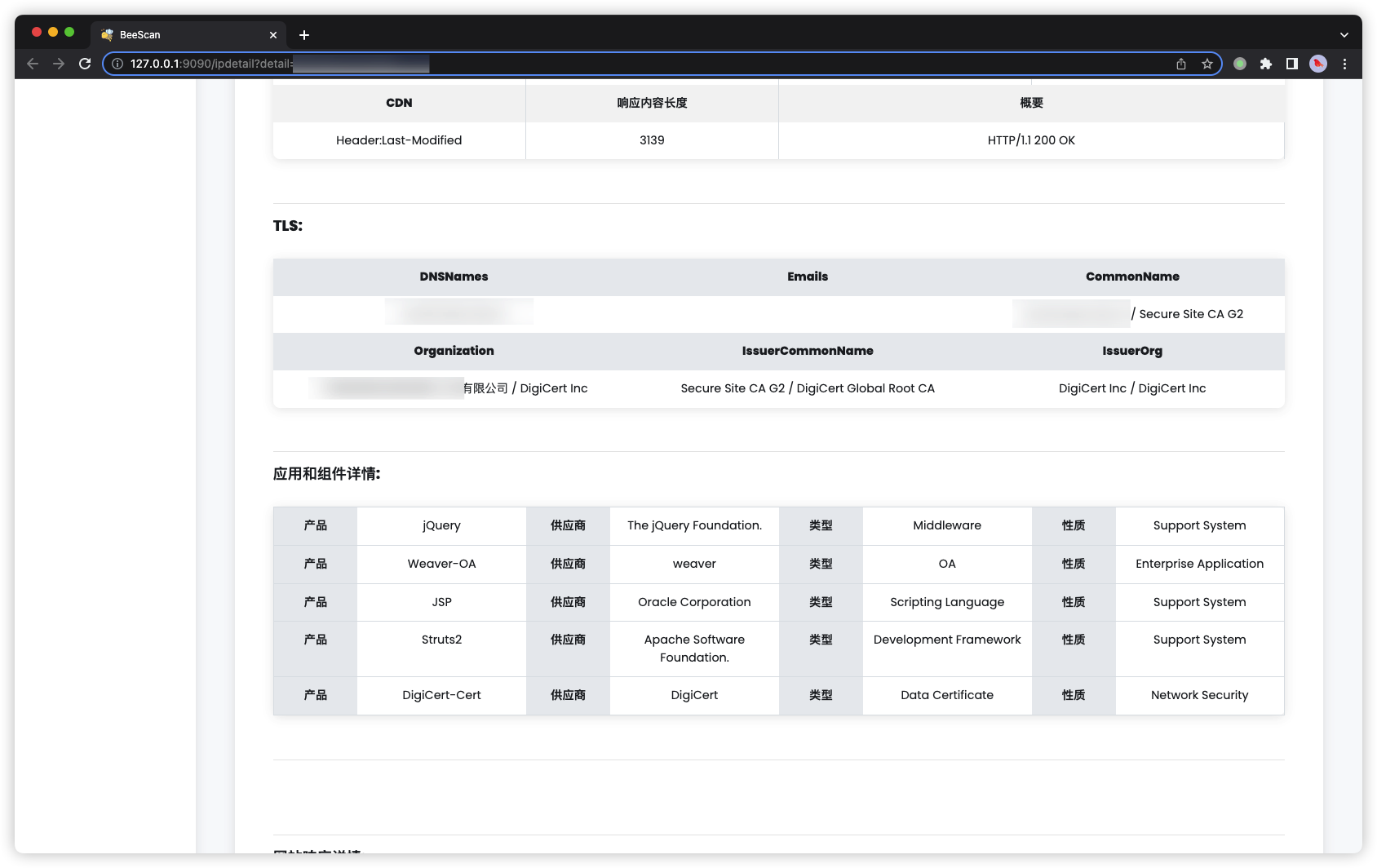Click the weaver vendor cell
Image resolution: width=1377 pixels, height=868 pixels.
(x=694, y=565)
